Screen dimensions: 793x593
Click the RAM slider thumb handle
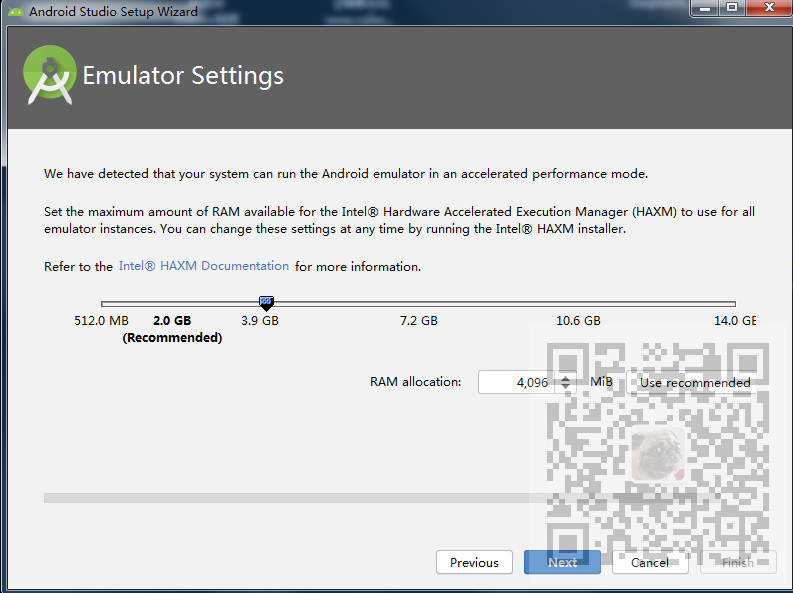tap(266, 303)
